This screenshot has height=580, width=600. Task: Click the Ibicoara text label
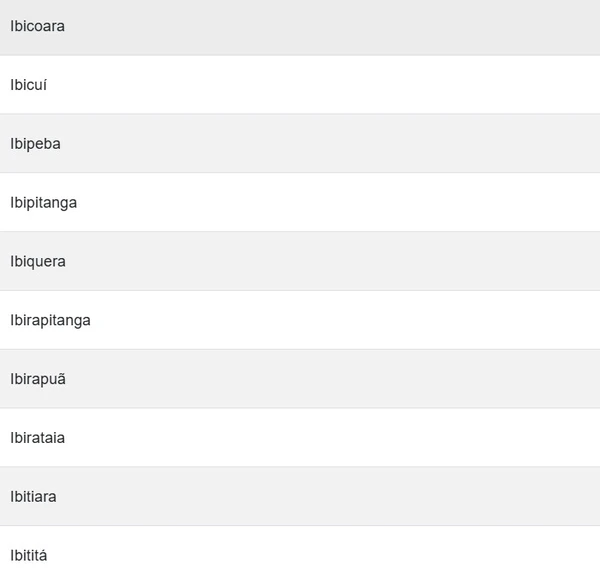pyautogui.click(x=38, y=26)
